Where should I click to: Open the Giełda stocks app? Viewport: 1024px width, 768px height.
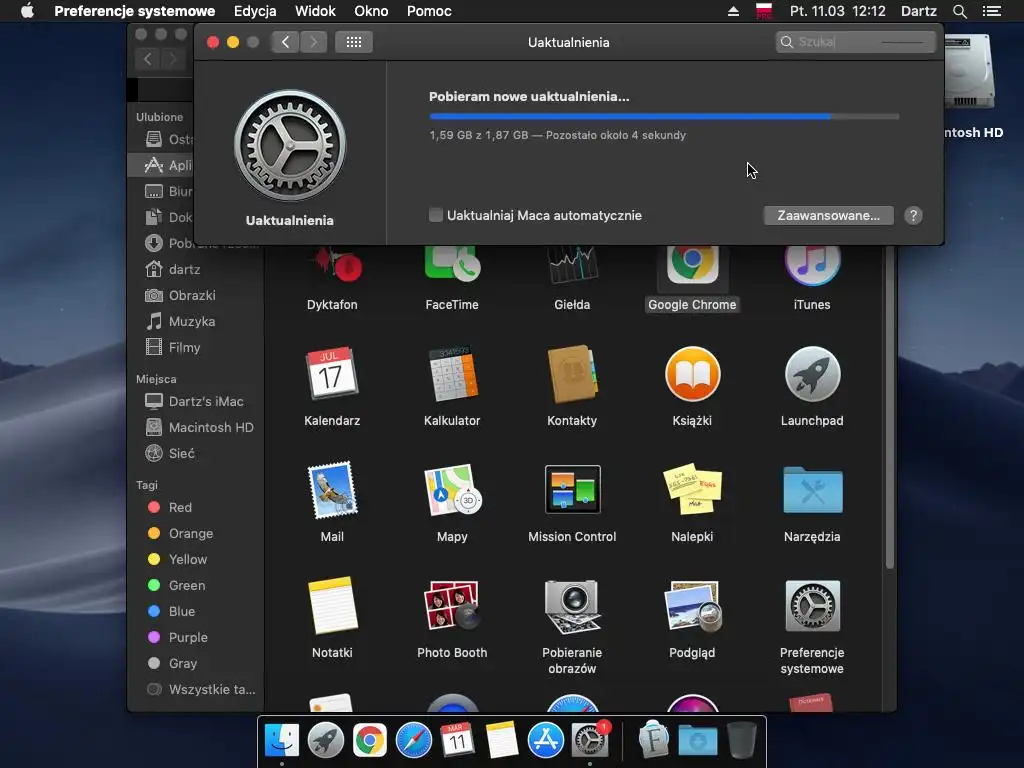point(572,265)
